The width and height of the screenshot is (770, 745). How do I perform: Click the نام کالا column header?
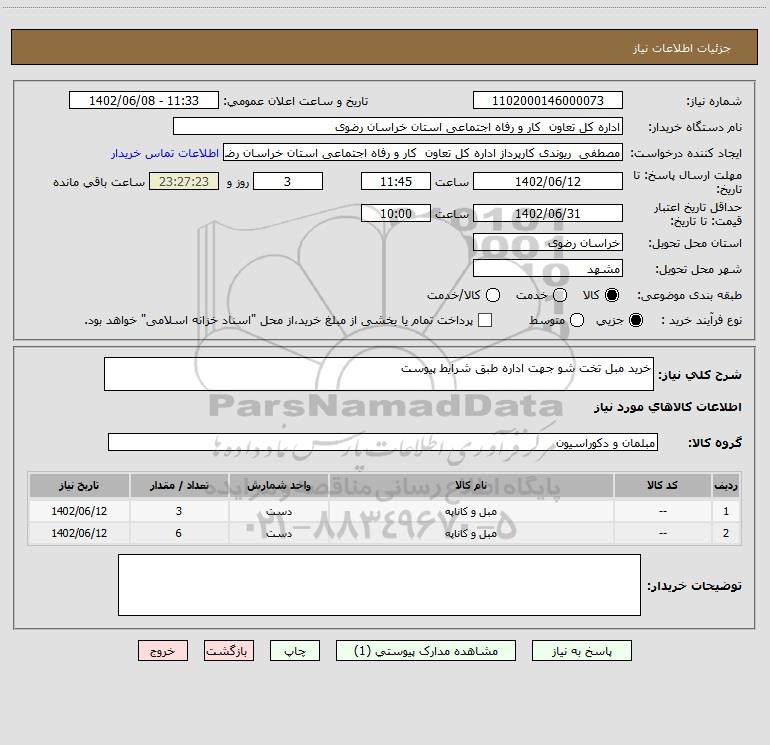point(470,486)
